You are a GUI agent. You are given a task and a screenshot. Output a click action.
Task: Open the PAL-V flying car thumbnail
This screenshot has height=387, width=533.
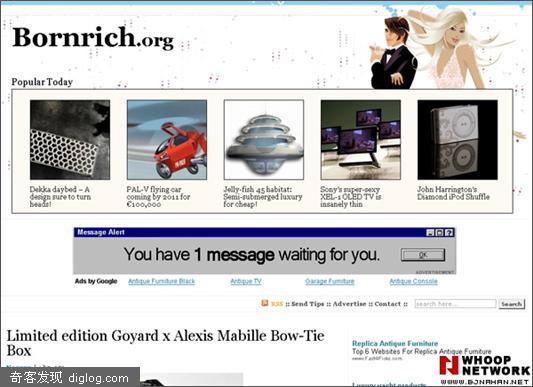click(167, 140)
